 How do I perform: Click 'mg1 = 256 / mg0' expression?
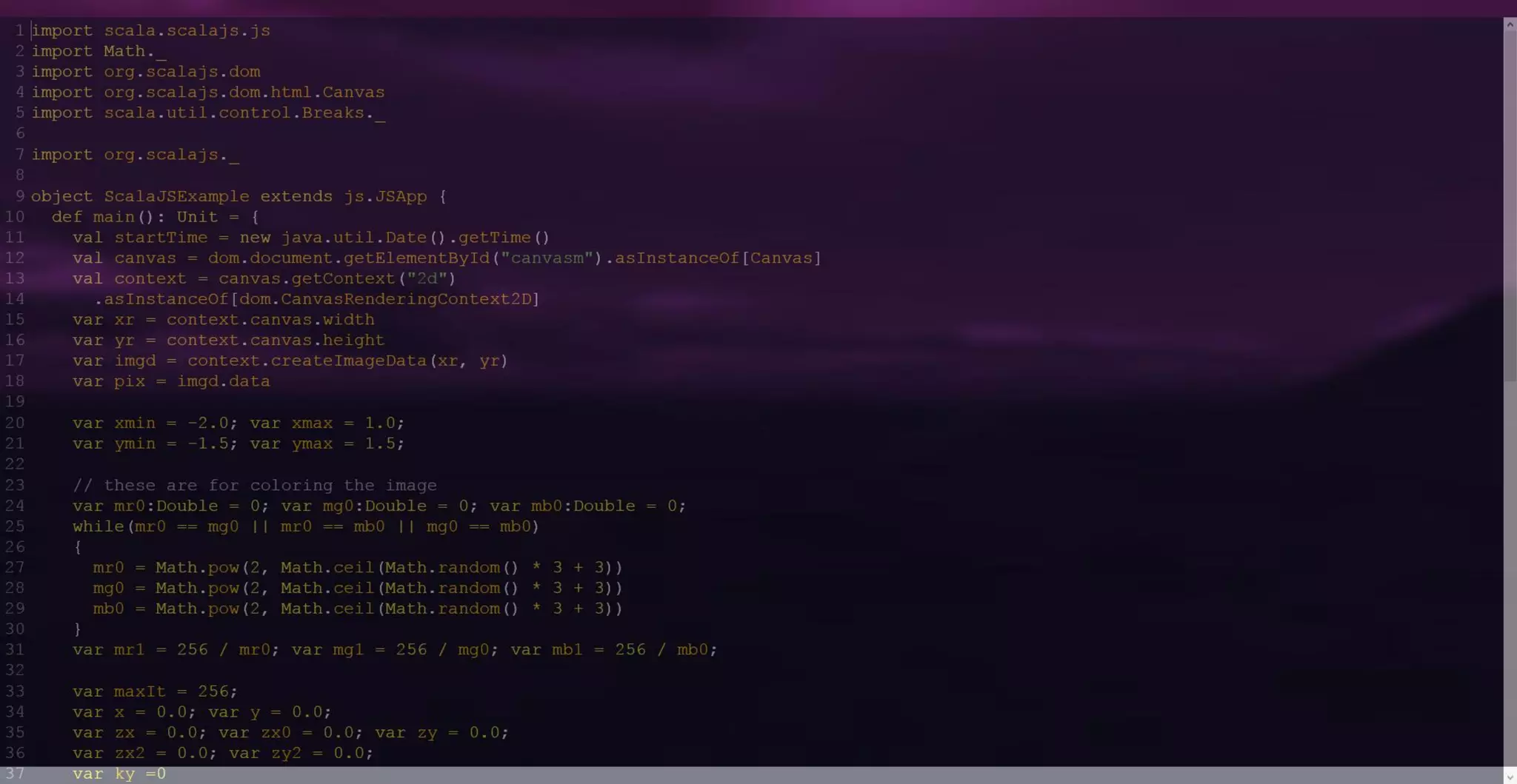(411, 649)
